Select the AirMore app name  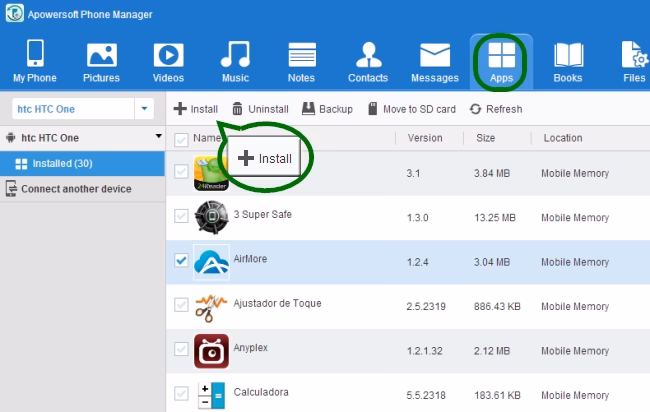(x=250, y=259)
